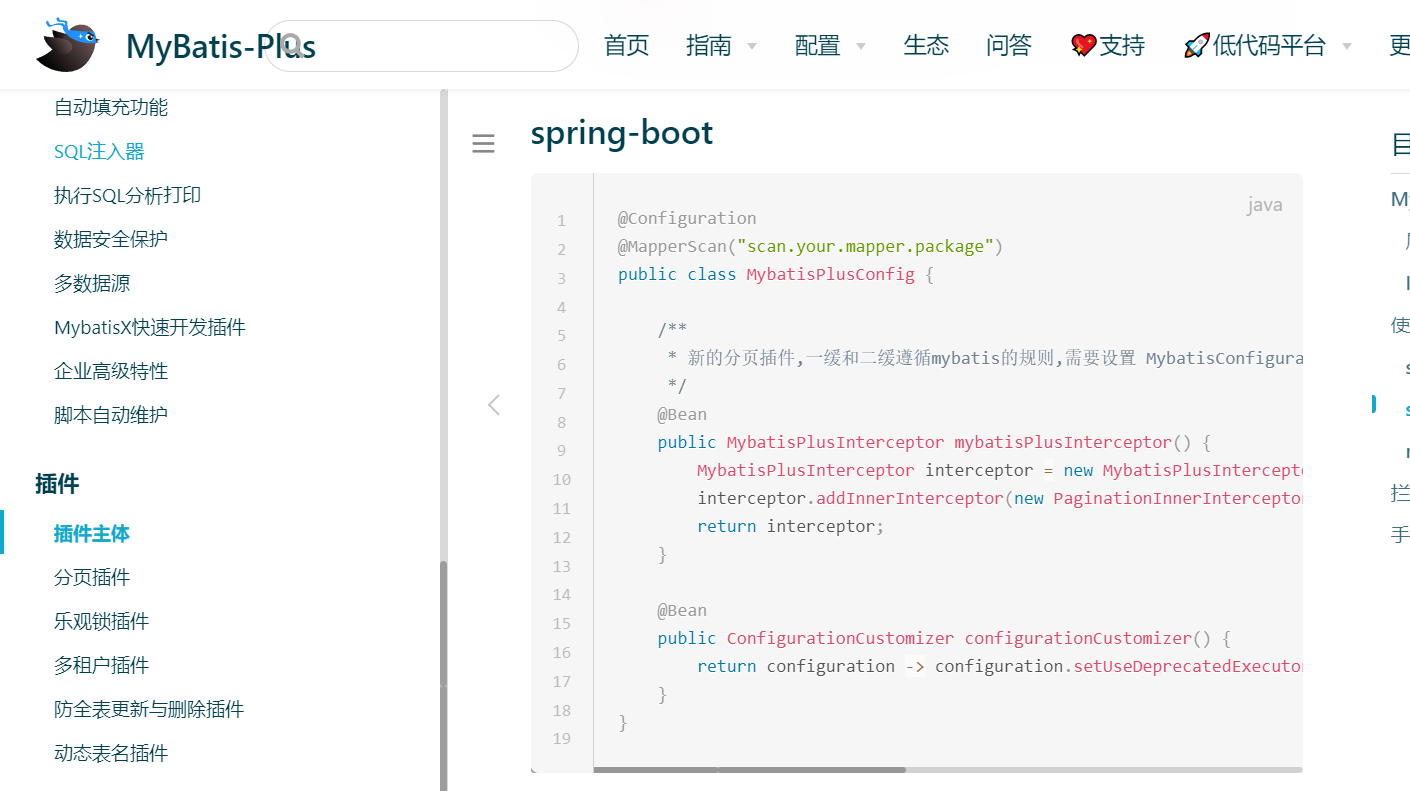
Task: Open 动态表名插件 sidebar page
Action: (x=111, y=753)
